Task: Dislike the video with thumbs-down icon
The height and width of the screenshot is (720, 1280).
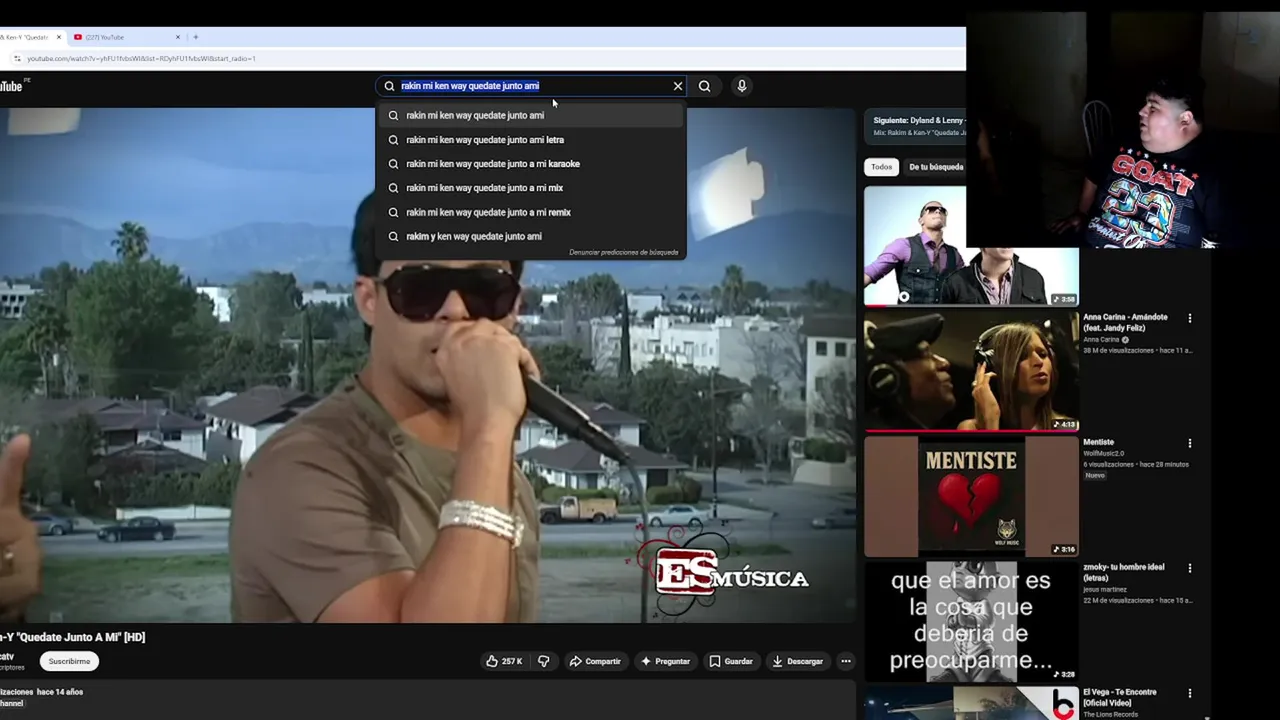Action: coord(543,661)
